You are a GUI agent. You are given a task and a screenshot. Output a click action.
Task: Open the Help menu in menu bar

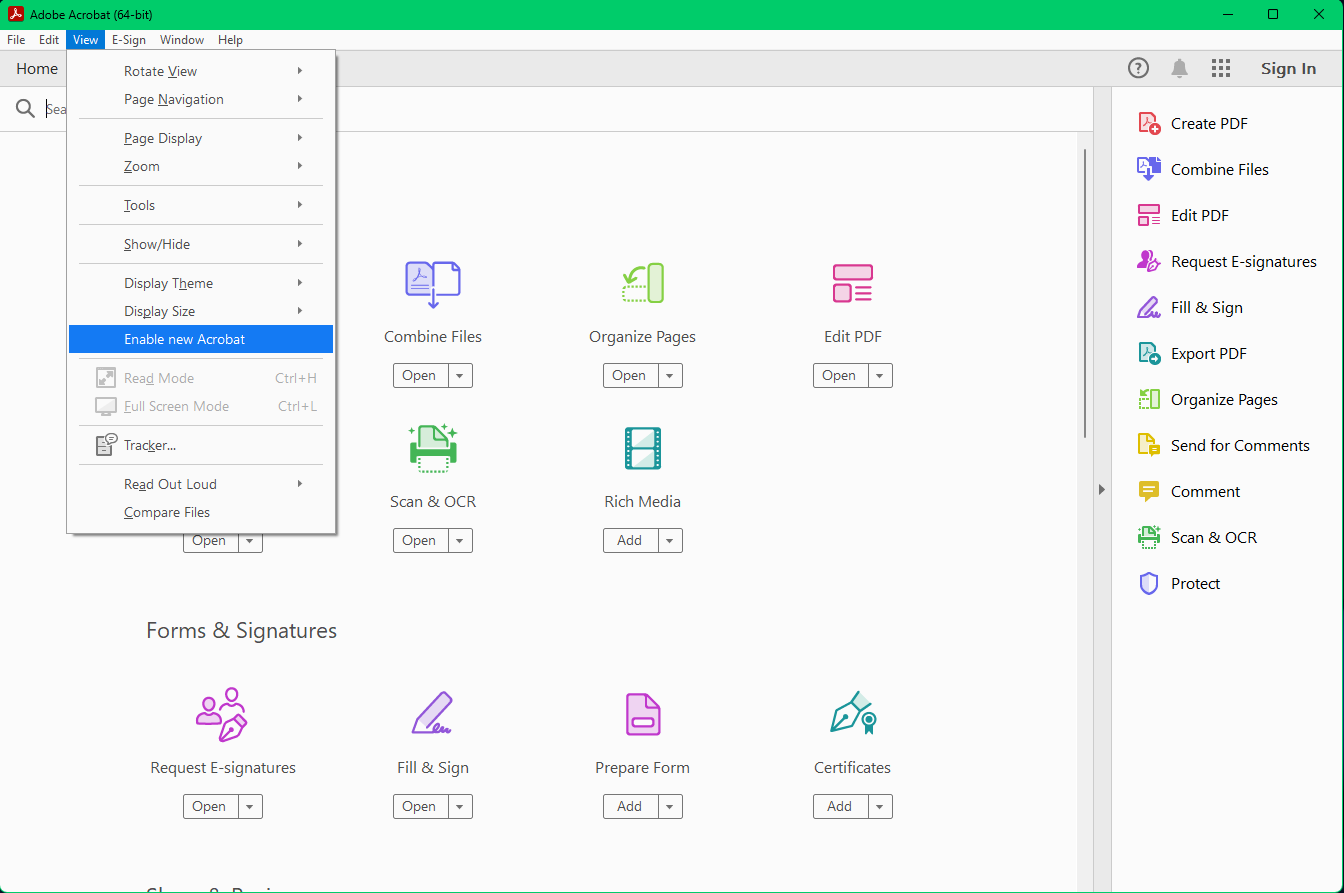[231, 40]
